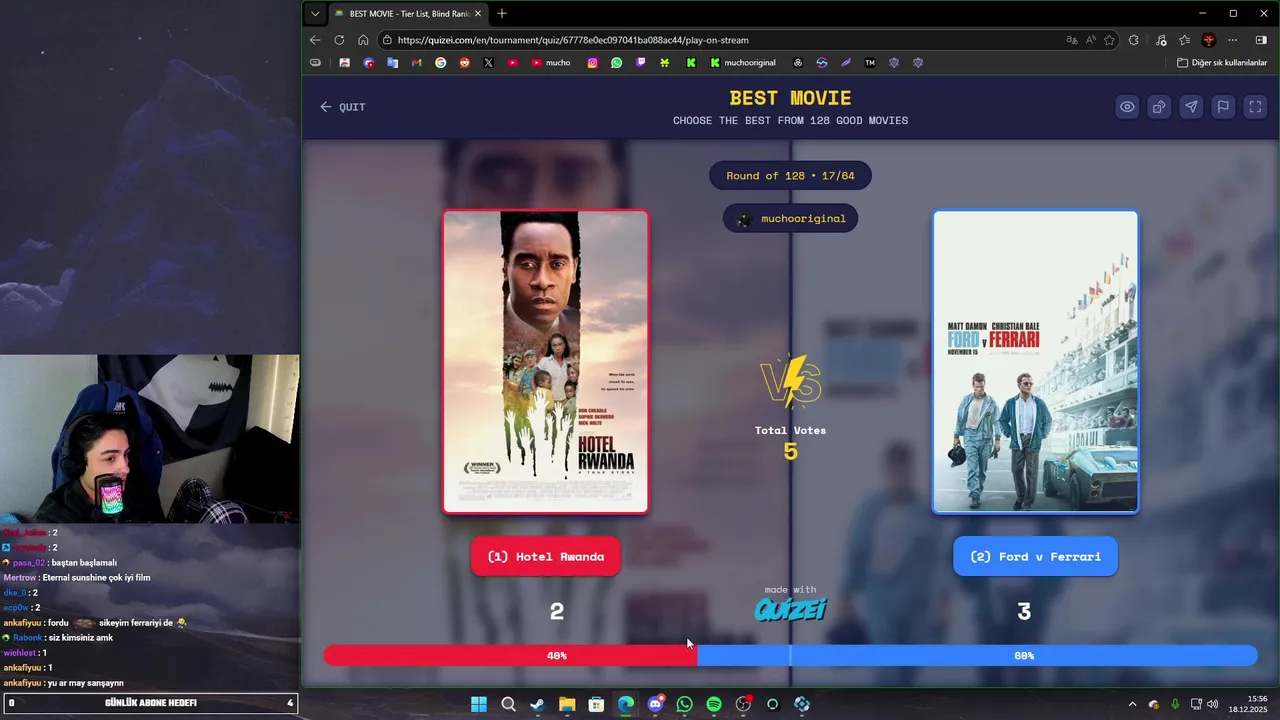Screen dimensions: 1280x720
Task: Reload the page with the refresh icon
Action: (339, 40)
